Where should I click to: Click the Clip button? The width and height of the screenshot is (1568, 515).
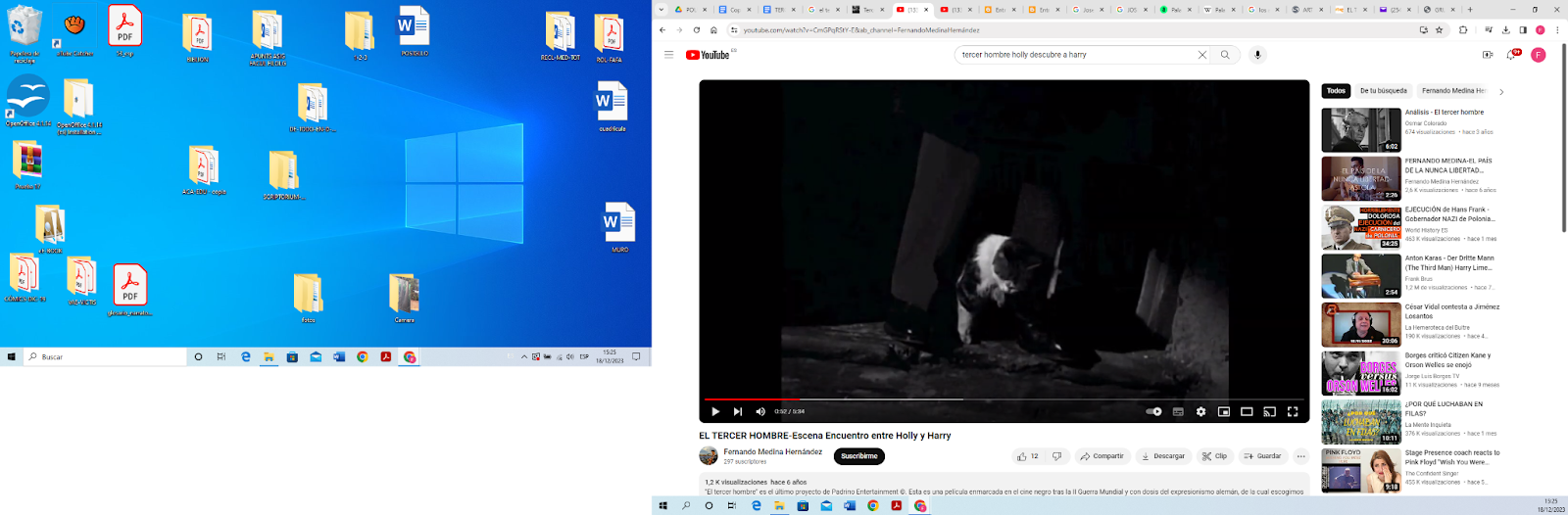click(x=1214, y=456)
